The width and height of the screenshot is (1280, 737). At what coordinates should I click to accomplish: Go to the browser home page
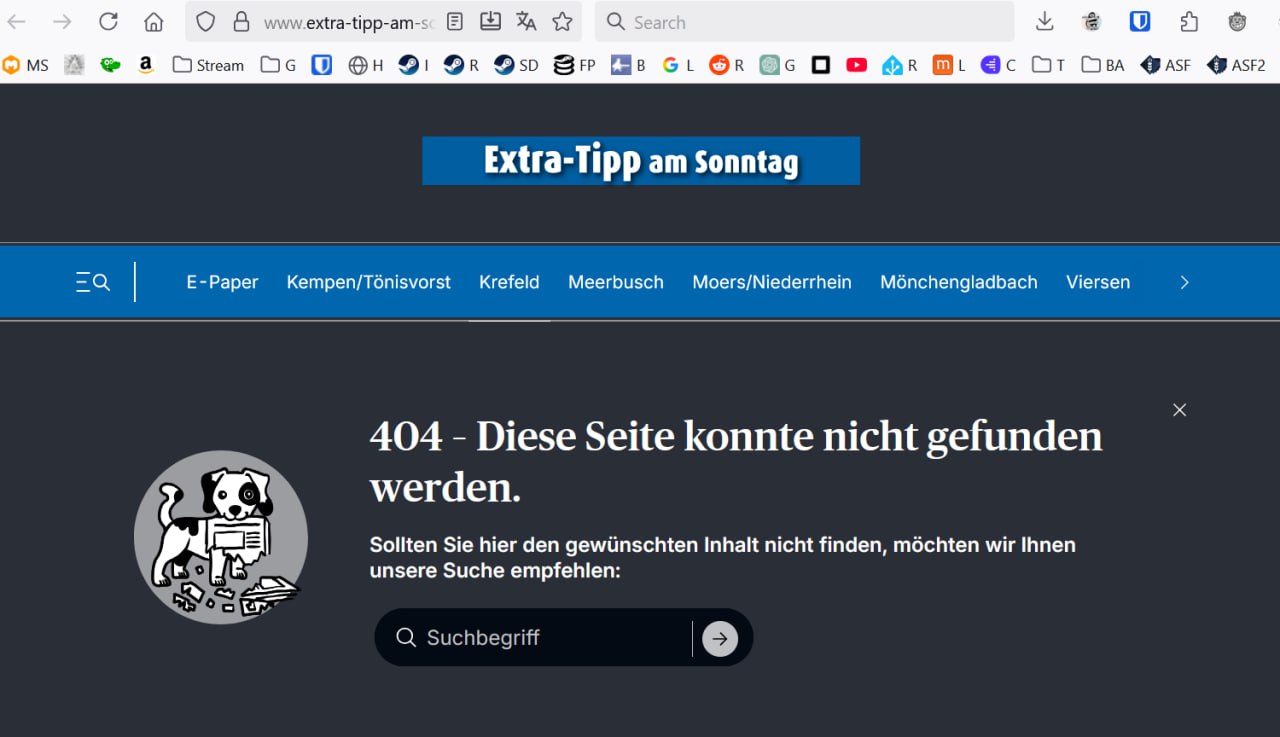153,22
